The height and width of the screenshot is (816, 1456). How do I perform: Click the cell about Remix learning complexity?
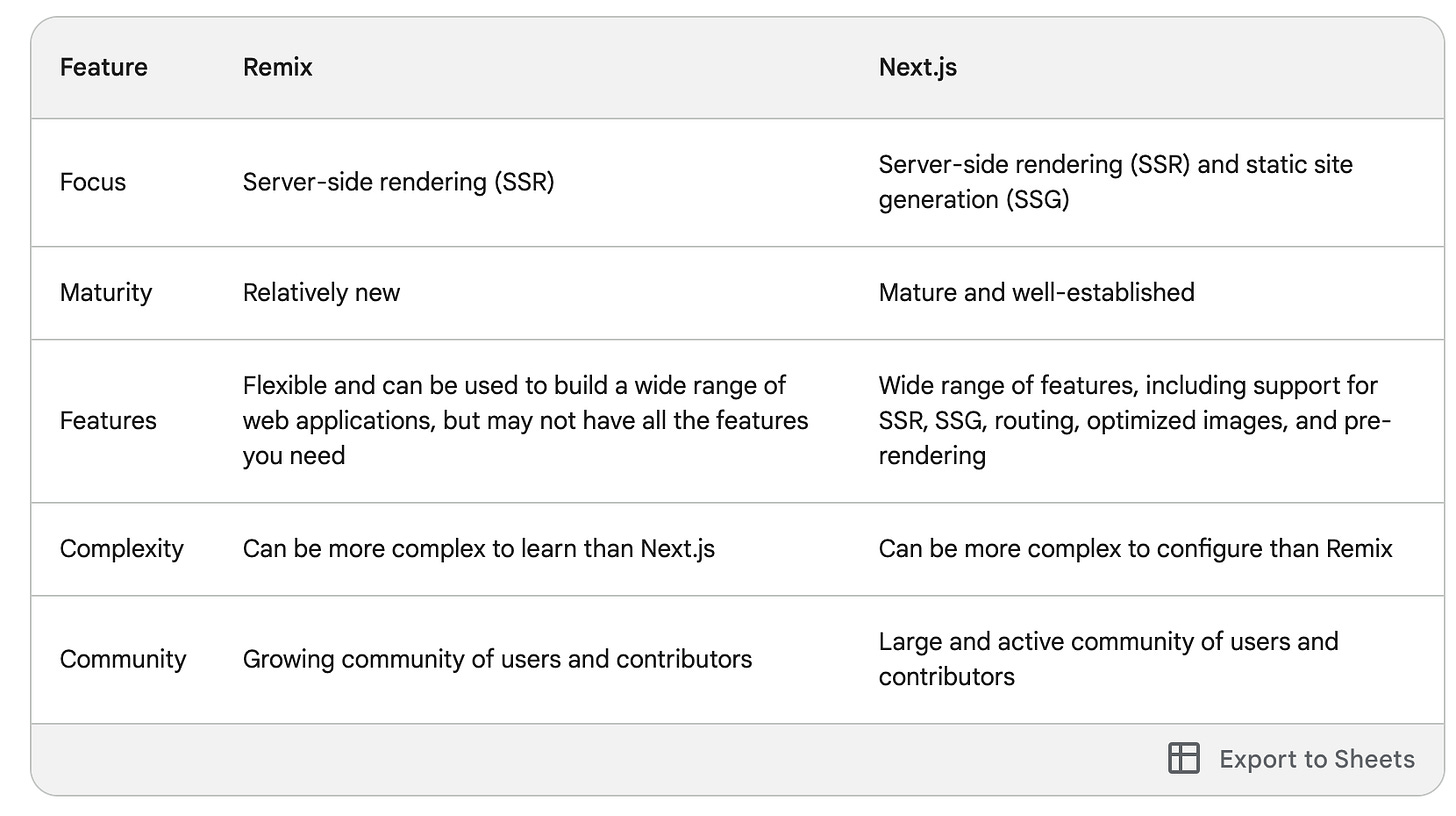[479, 549]
